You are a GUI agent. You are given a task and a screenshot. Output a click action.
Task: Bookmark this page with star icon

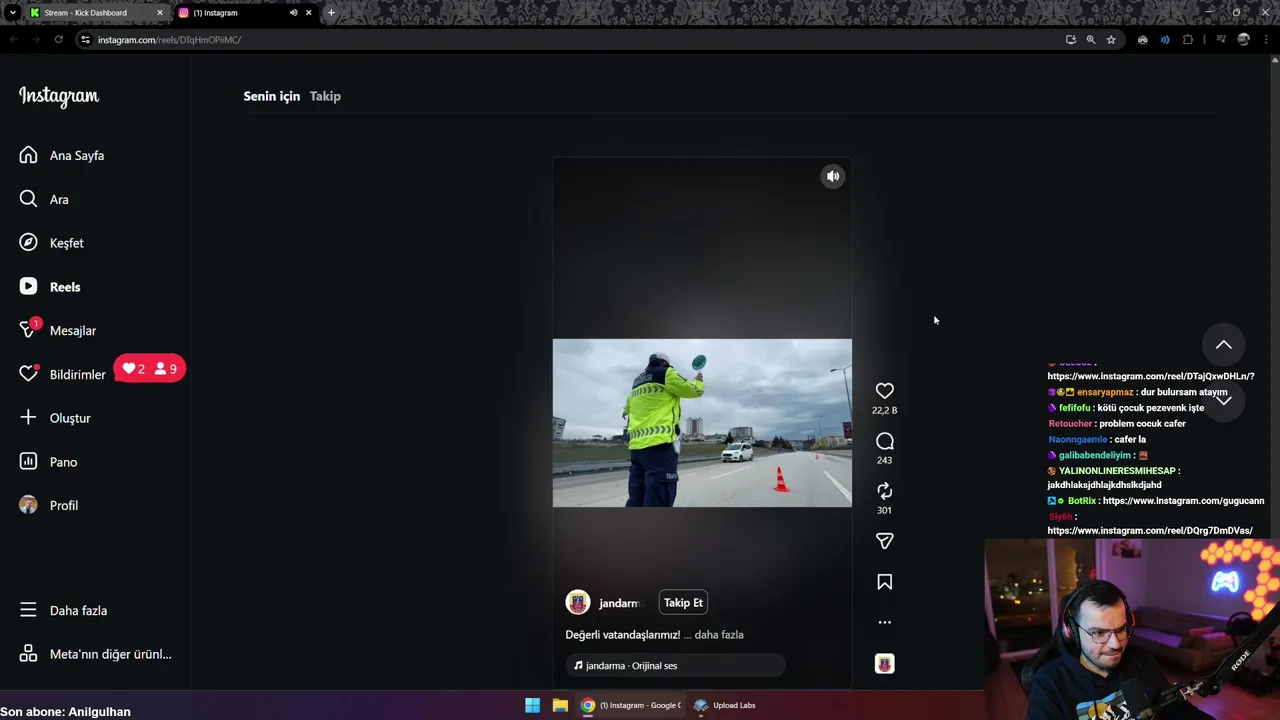(x=1111, y=40)
